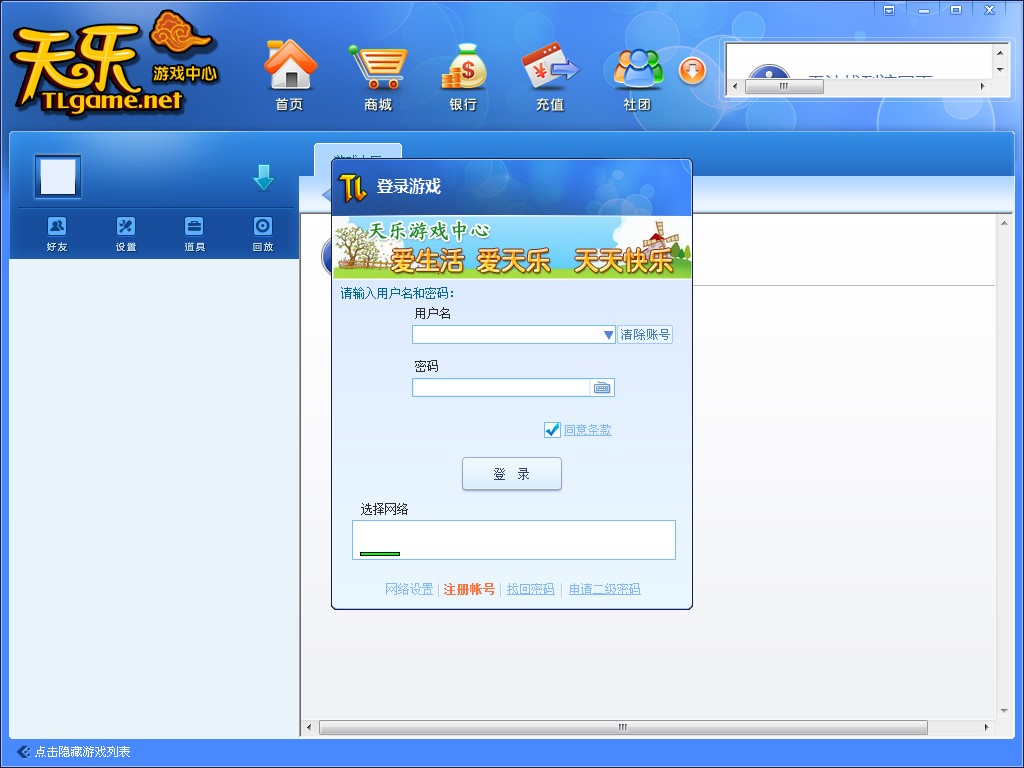Open the 找回密码 recover password link
The height and width of the screenshot is (768, 1024).
pos(530,590)
